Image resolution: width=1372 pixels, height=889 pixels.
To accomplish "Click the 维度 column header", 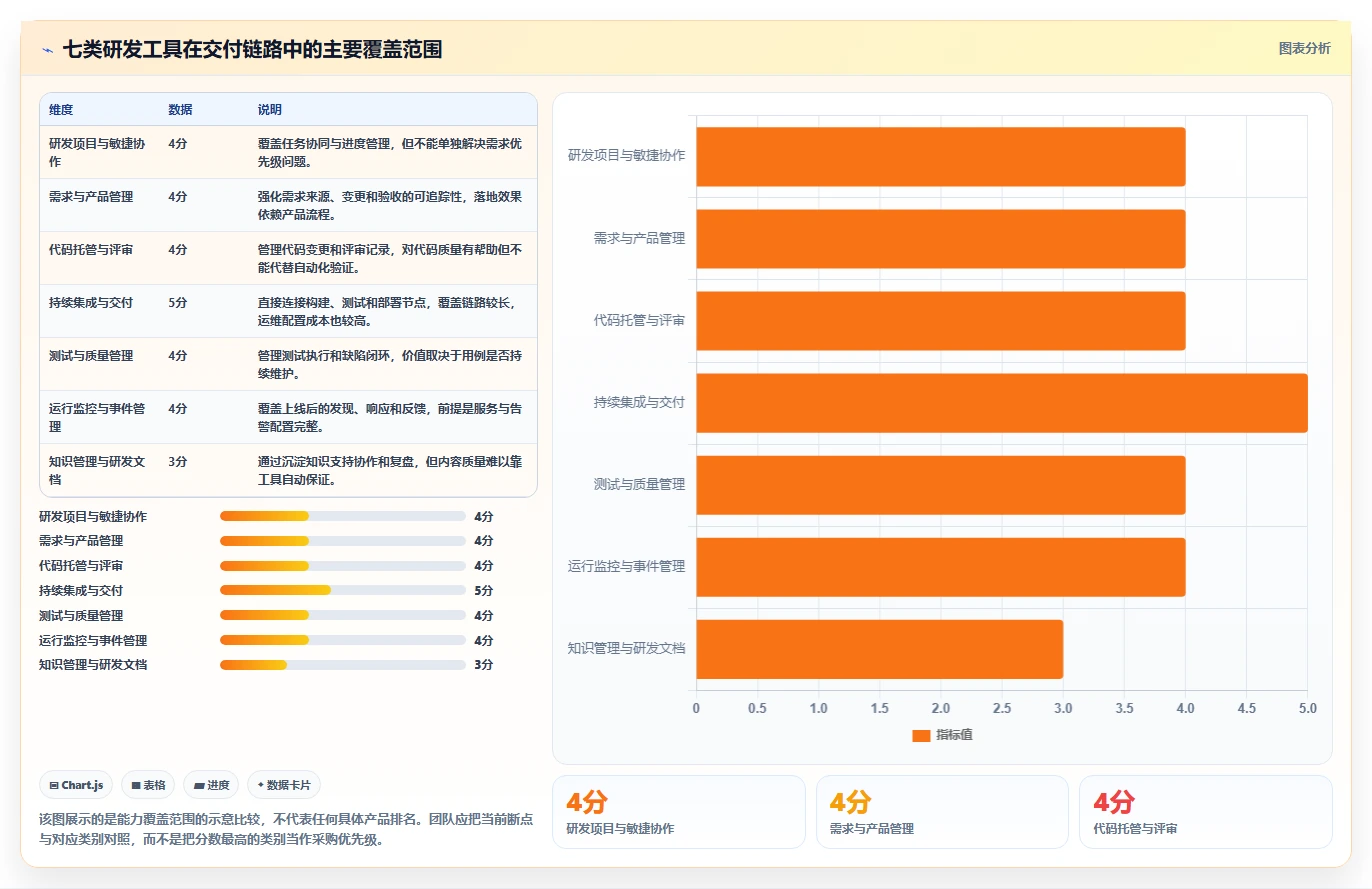I will [61, 109].
